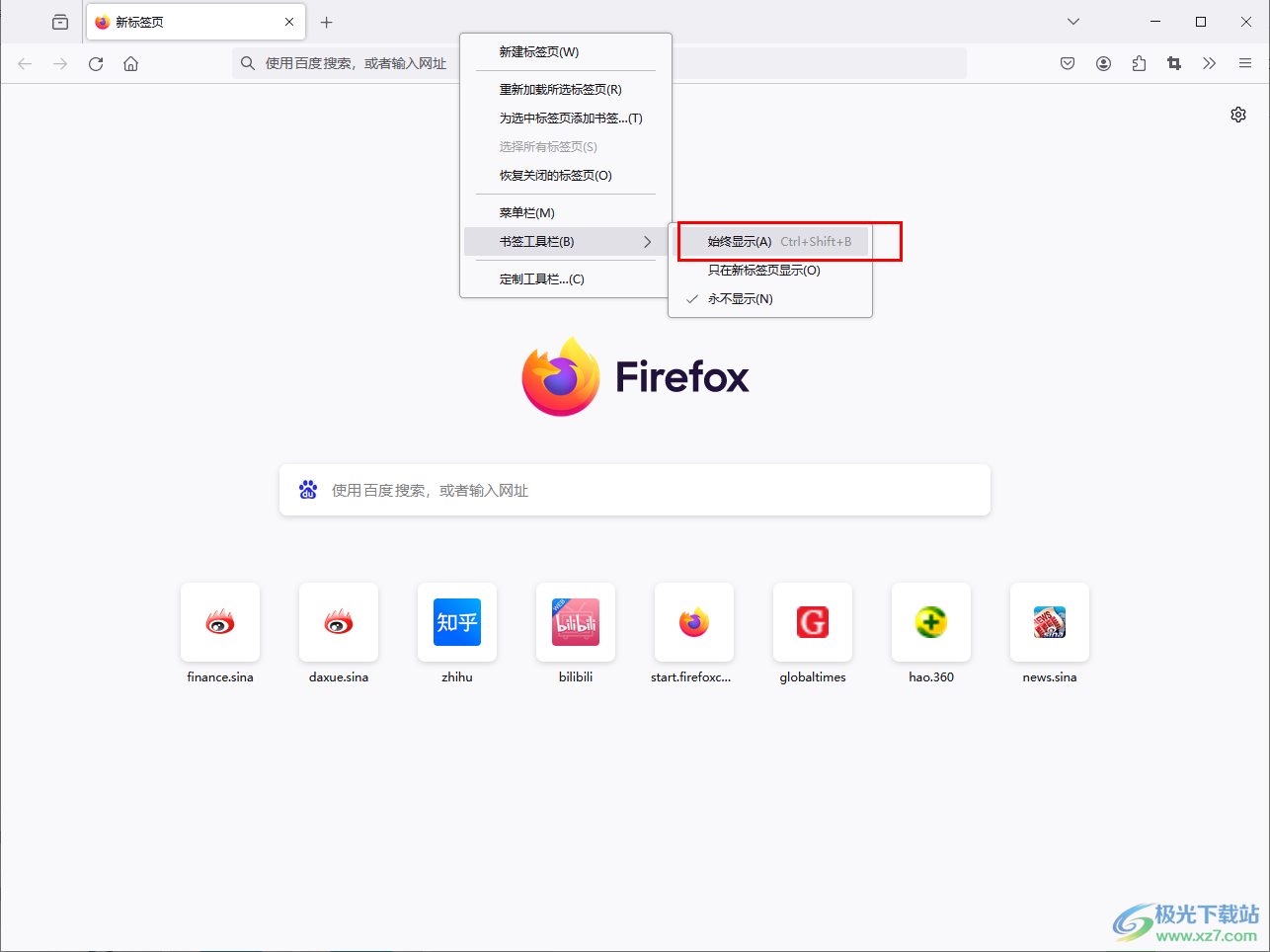Click the address bar search icon
The height and width of the screenshot is (952, 1270).
tap(248, 63)
